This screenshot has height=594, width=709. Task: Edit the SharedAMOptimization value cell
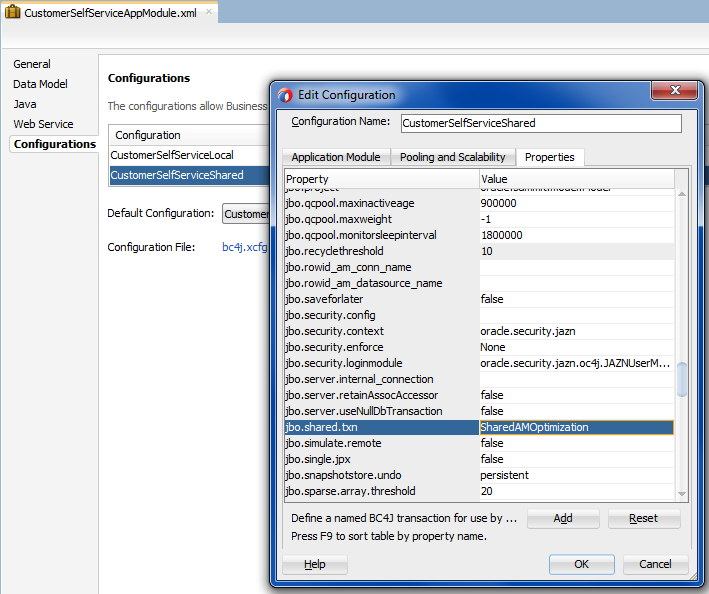pyautogui.click(x=577, y=427)
